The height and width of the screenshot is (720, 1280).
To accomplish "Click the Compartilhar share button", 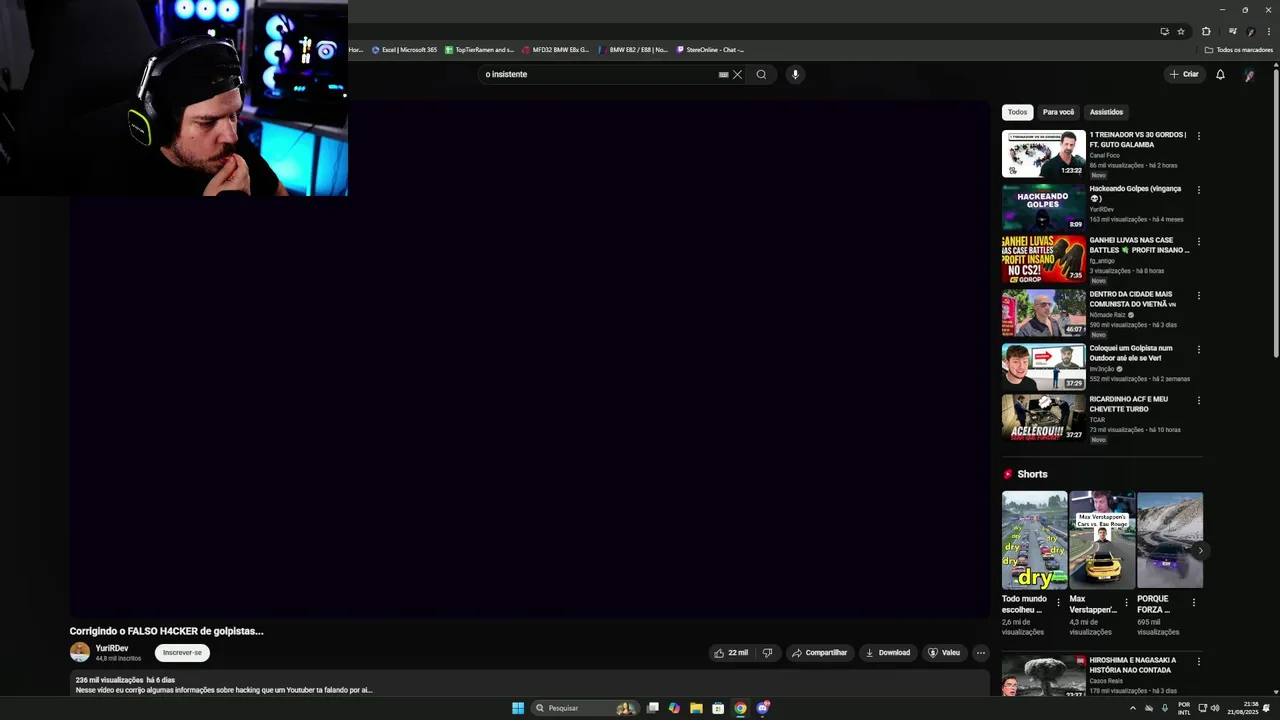I will 820,653.
